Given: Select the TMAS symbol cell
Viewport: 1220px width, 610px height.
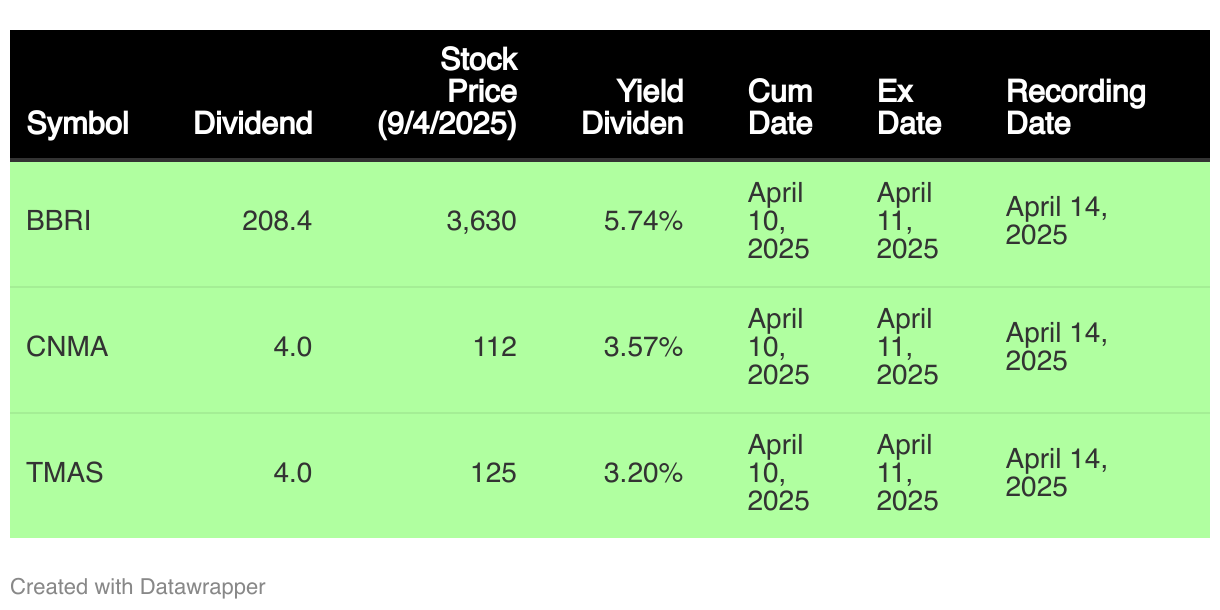Looking at the screenshot, I should (x=65, y=472).
